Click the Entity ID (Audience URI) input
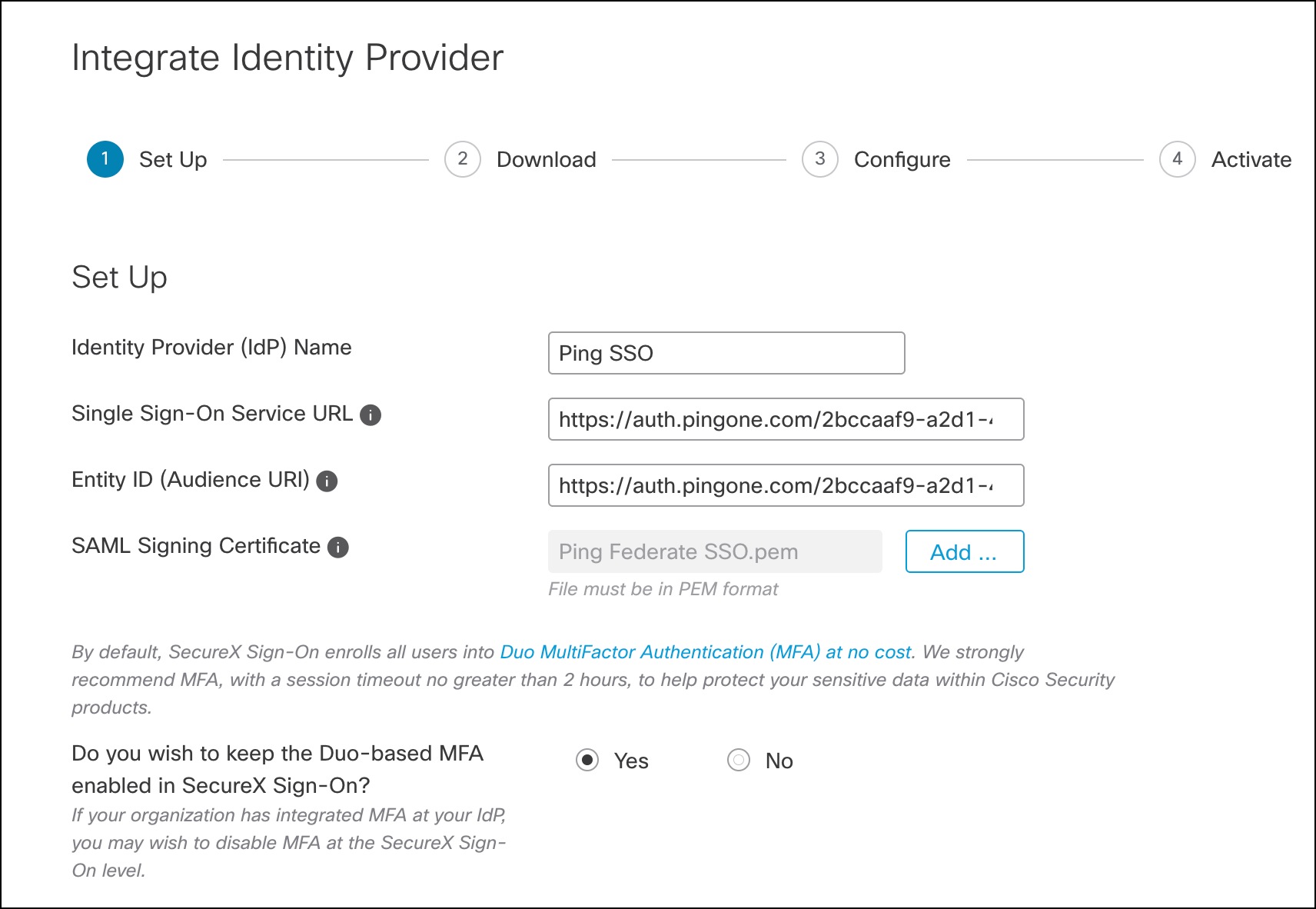Screen dimensions: 1316x909 tap(785, 485)
